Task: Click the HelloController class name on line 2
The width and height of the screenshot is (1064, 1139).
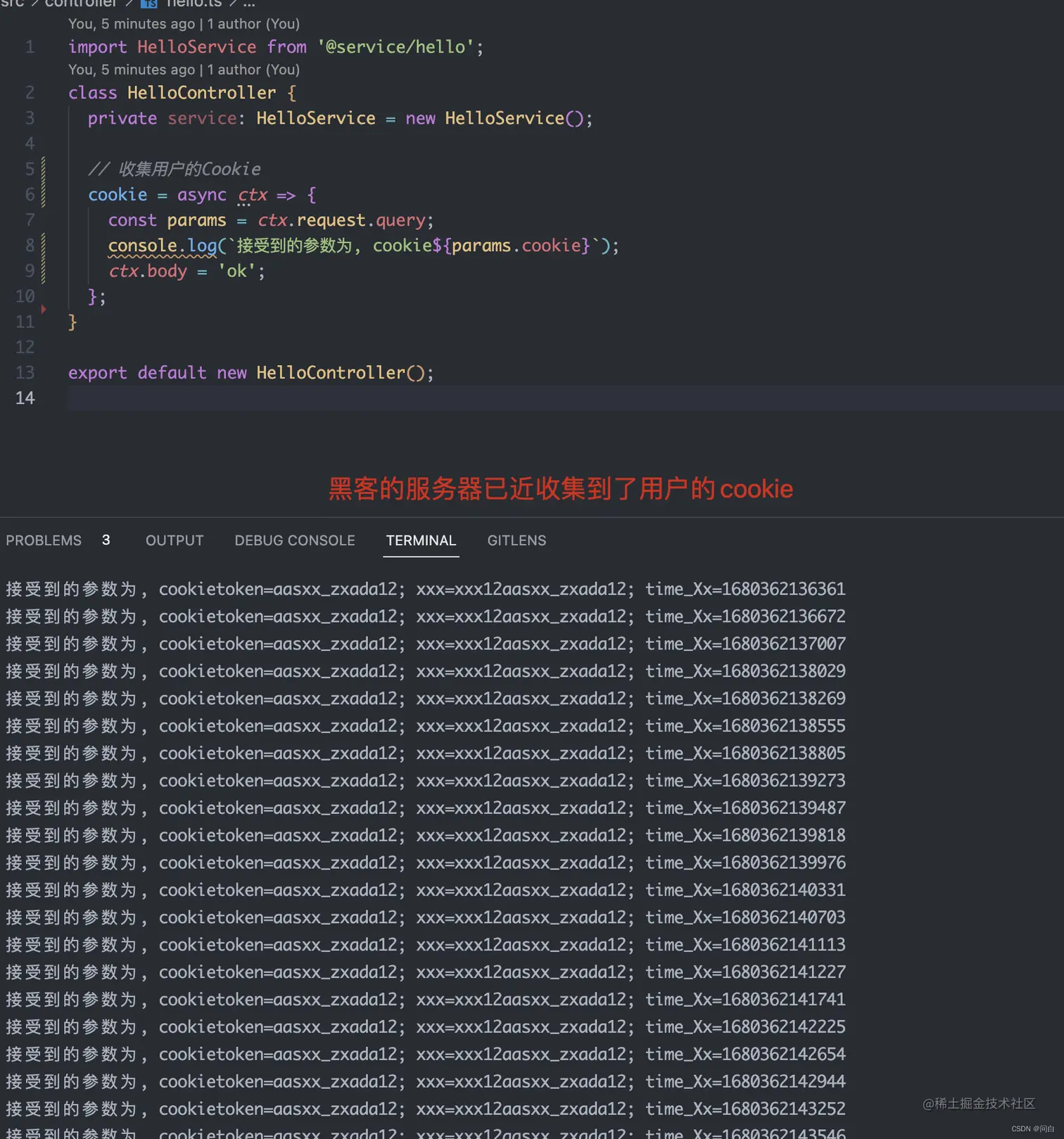Action: (201, 93)
